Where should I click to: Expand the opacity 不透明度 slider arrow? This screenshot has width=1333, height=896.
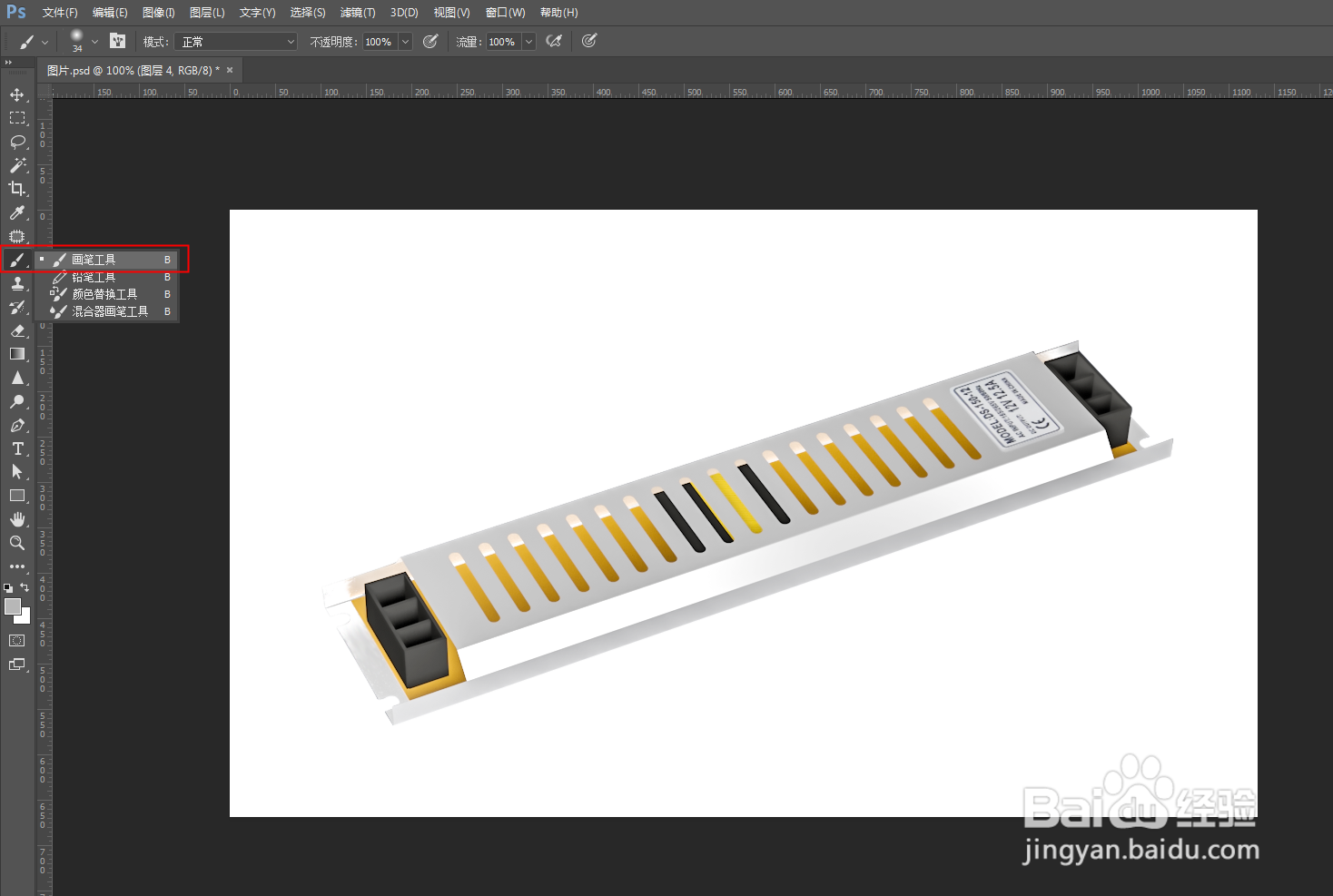406,42
